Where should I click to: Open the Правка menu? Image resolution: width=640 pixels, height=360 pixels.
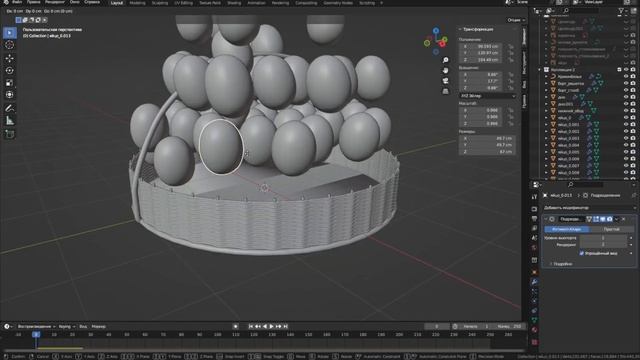pyautogui.click(x=33, y=2)
